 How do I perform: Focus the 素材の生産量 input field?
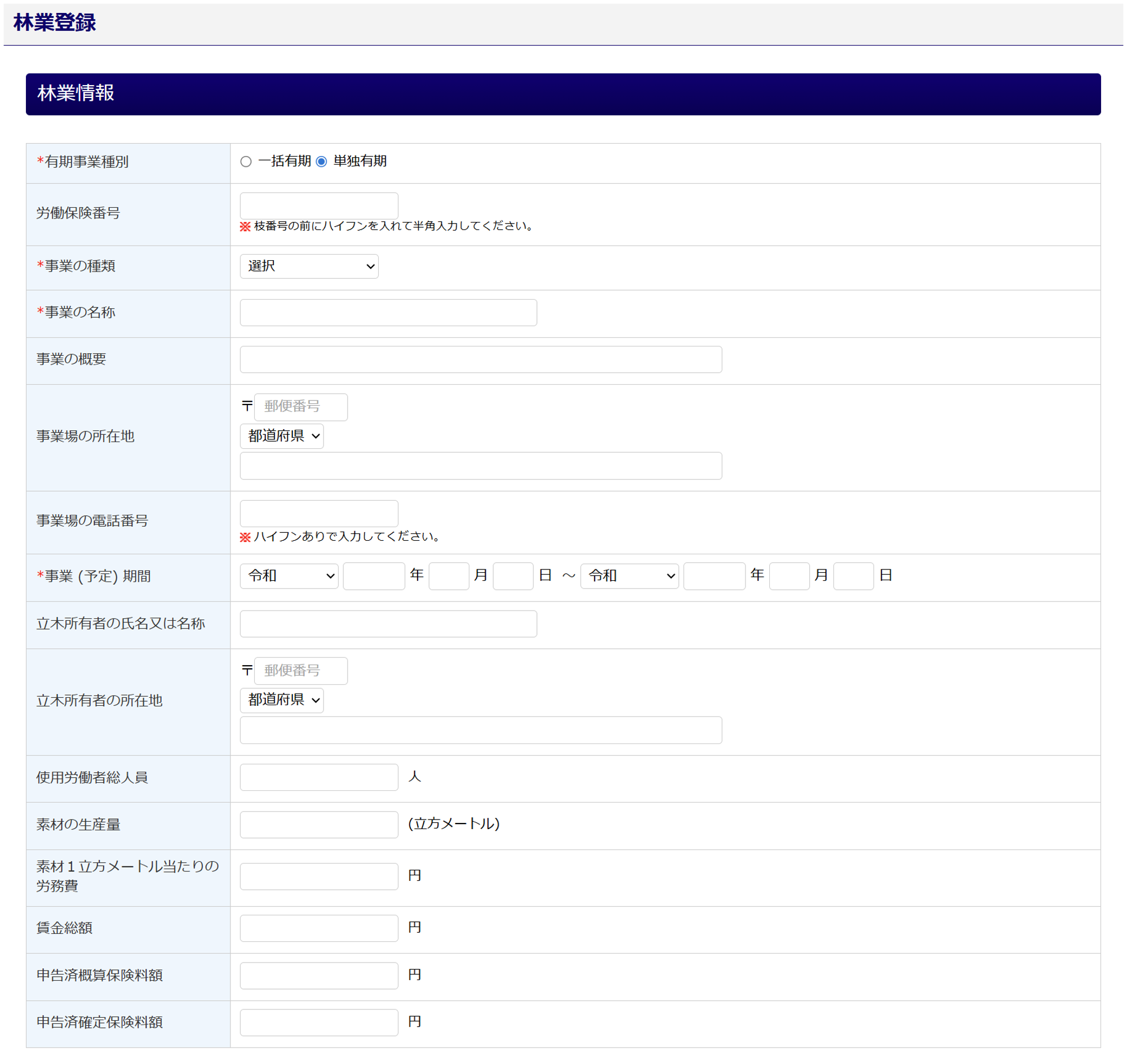tap(318, 824)
